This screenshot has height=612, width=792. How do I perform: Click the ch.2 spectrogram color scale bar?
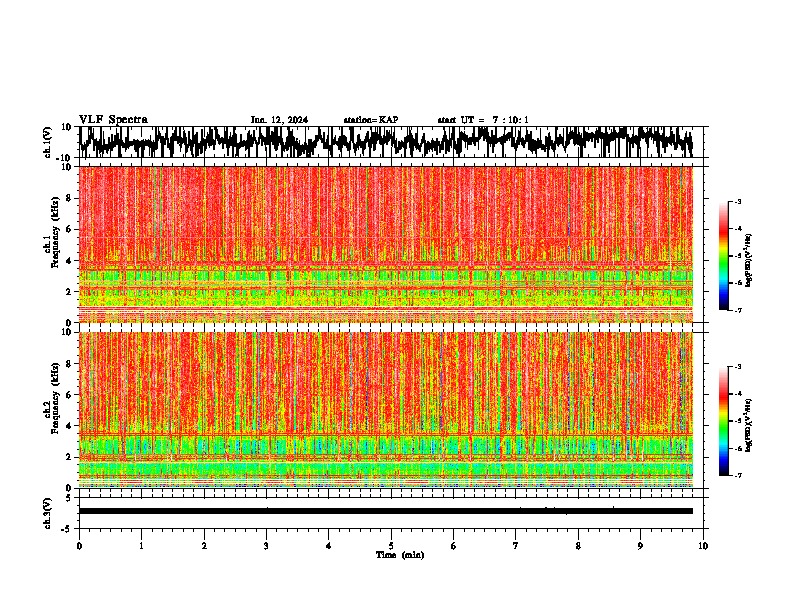coord(723,421)
